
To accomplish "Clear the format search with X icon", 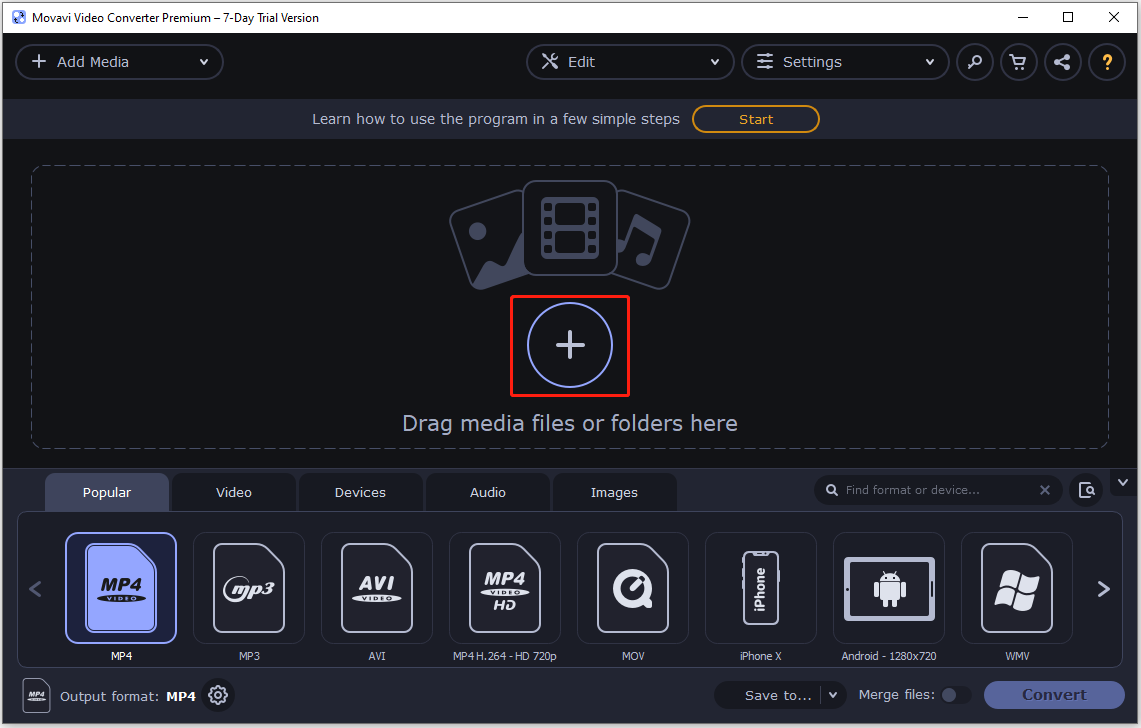I will point(1045,490).
